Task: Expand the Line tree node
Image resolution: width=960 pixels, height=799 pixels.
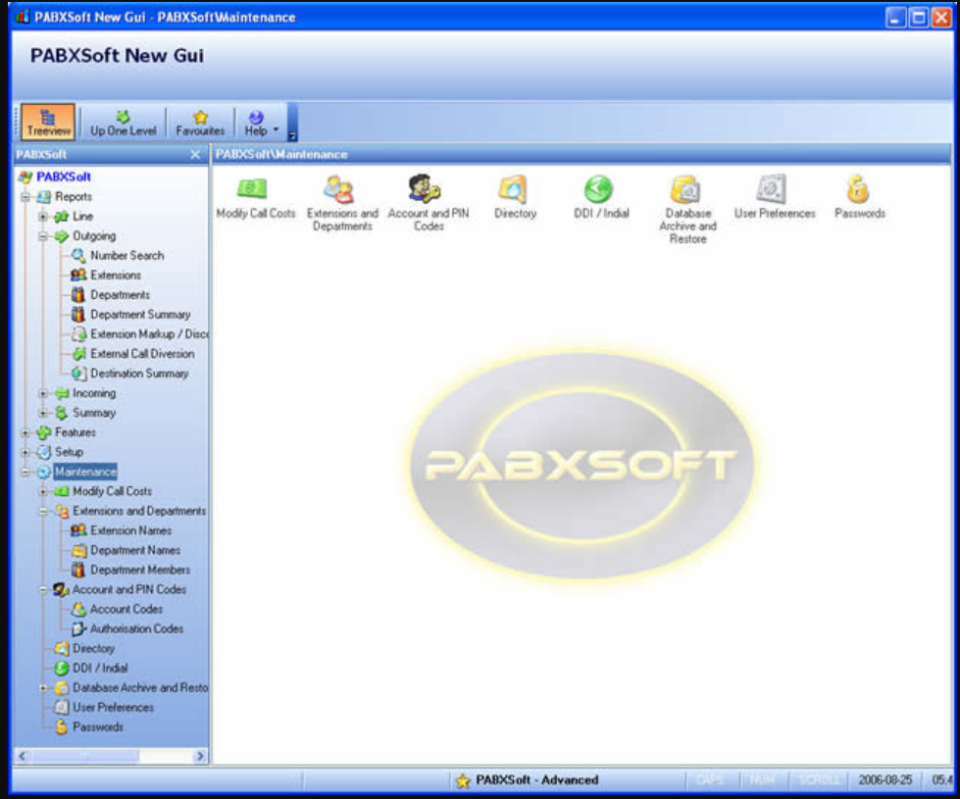Action: (43, 216)
